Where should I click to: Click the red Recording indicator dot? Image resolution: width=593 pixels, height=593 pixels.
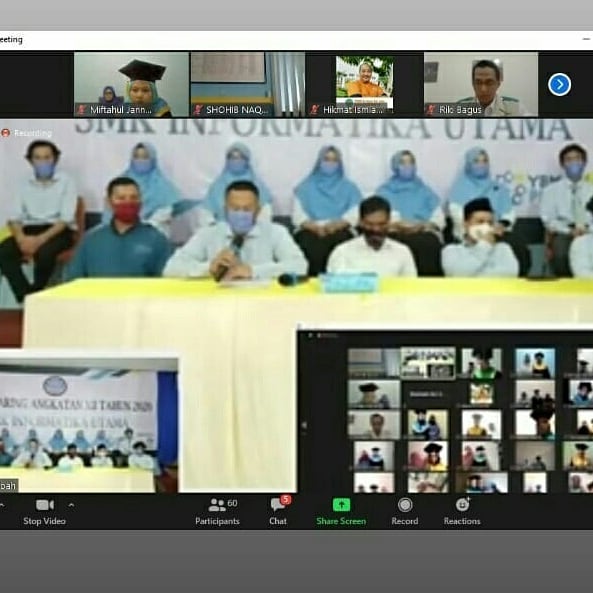[x=5, y=133]
